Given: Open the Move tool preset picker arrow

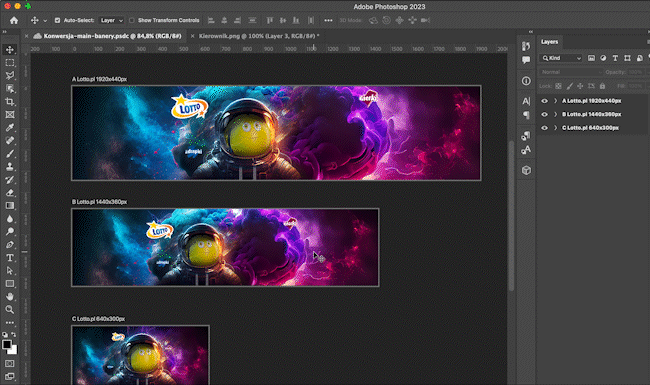Looking at the screenshot, I should coord(45,21).
